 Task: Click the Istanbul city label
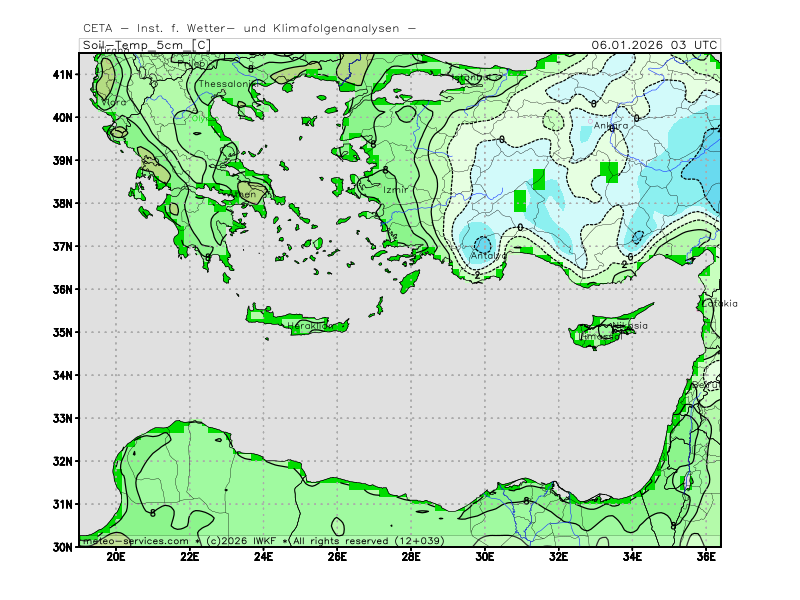(472, 77)
